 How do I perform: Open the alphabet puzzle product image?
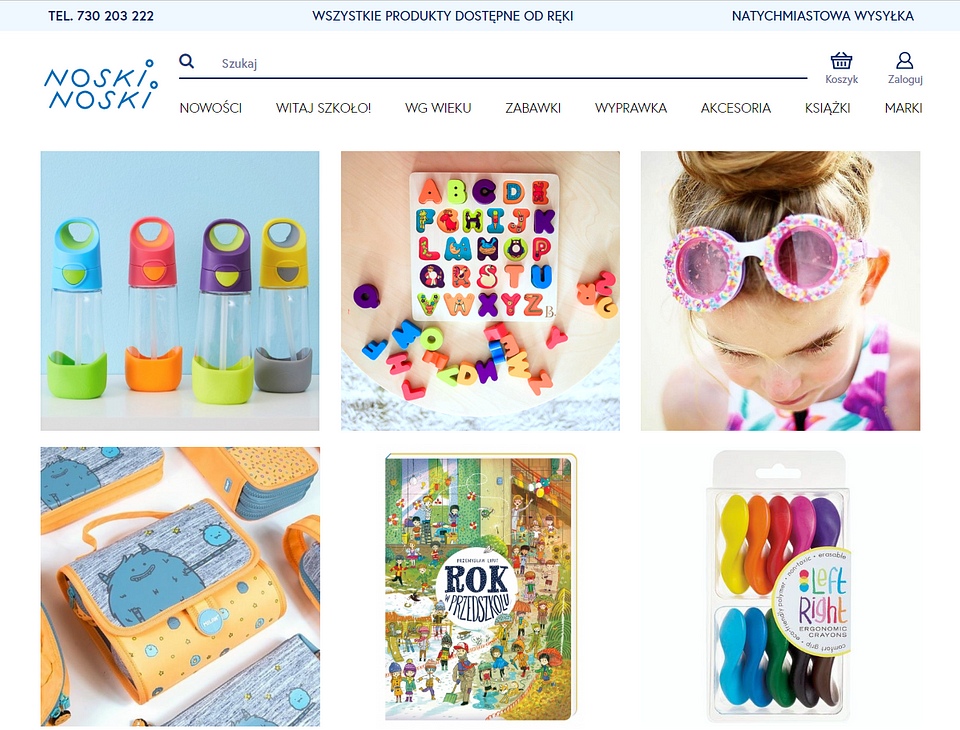pyautogui.click(x=480, y=291)
